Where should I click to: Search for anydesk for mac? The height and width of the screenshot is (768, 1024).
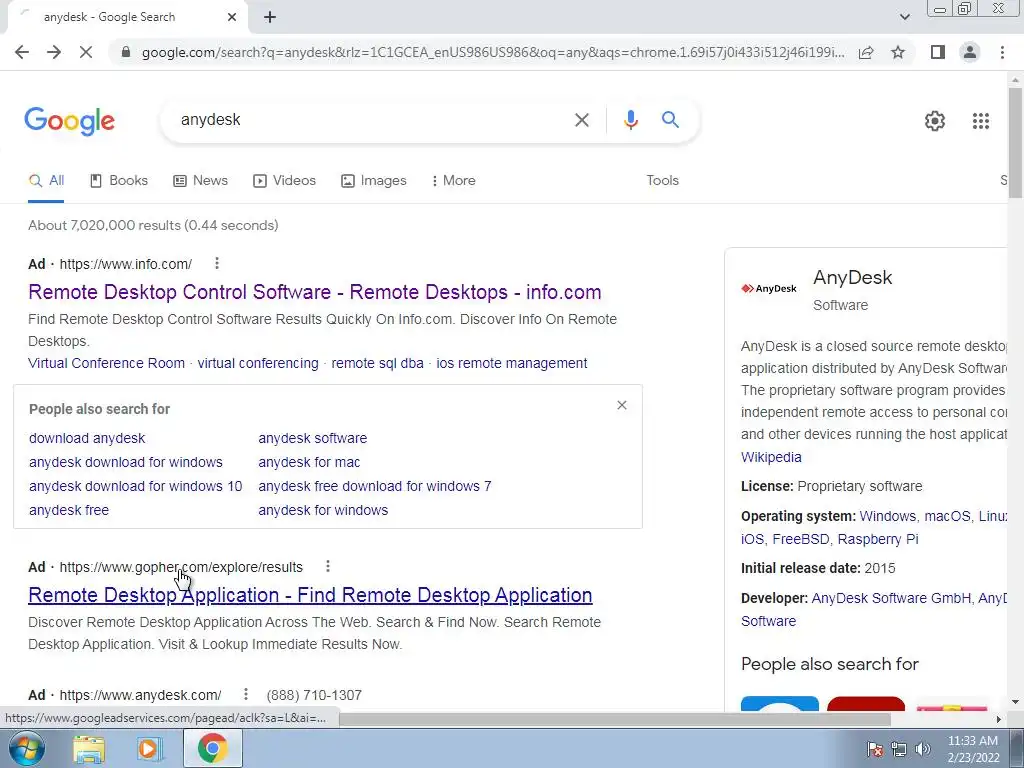click(309, 462)
